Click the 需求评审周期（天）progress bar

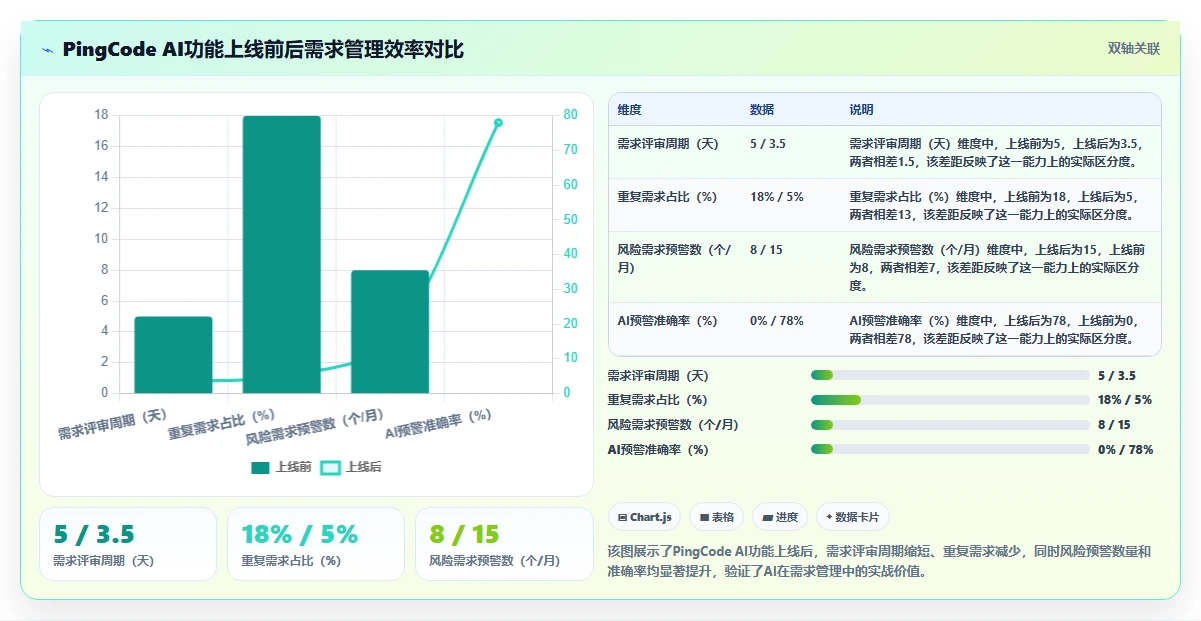(x=950, y=376)
